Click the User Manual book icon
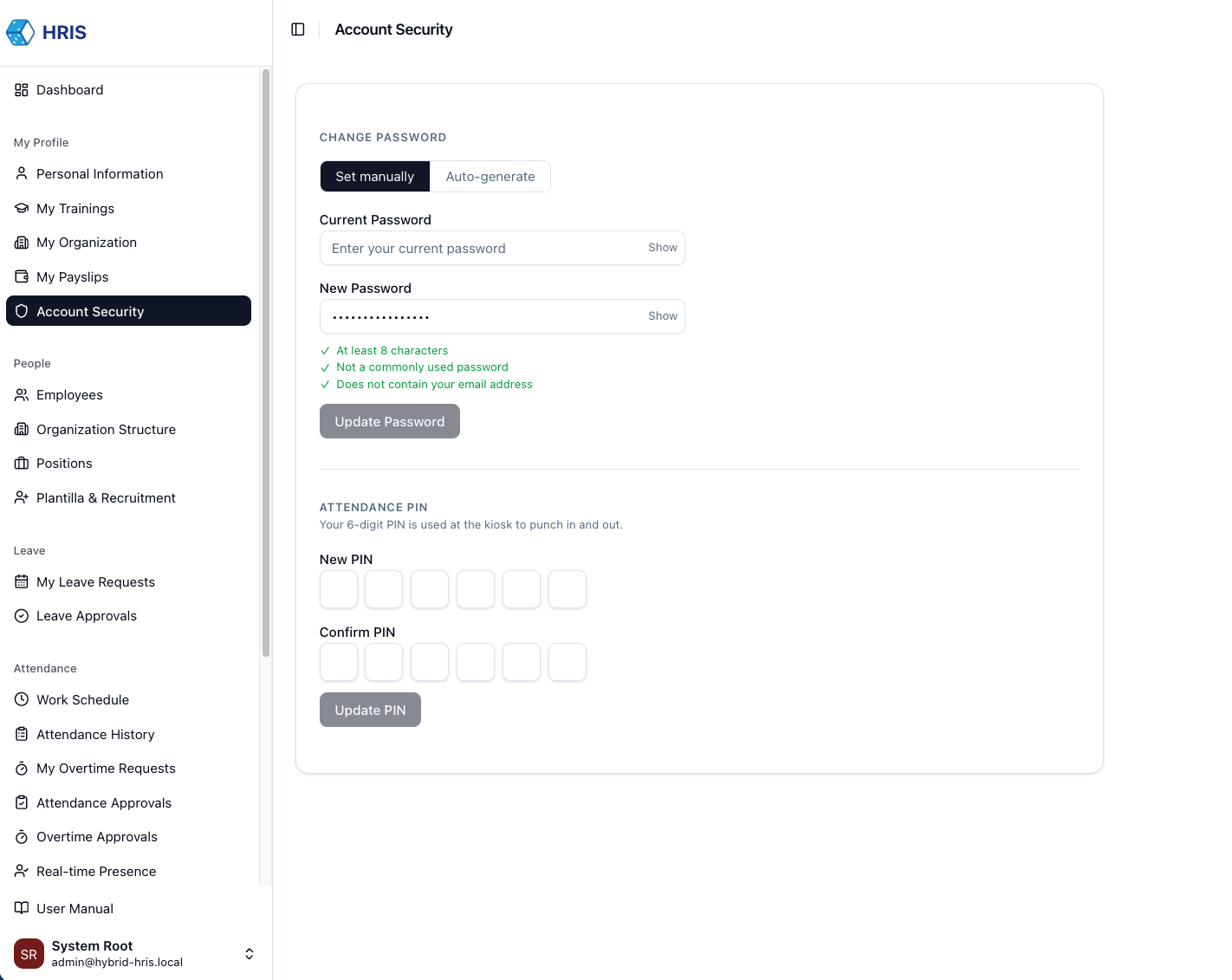 click(22, 908)
